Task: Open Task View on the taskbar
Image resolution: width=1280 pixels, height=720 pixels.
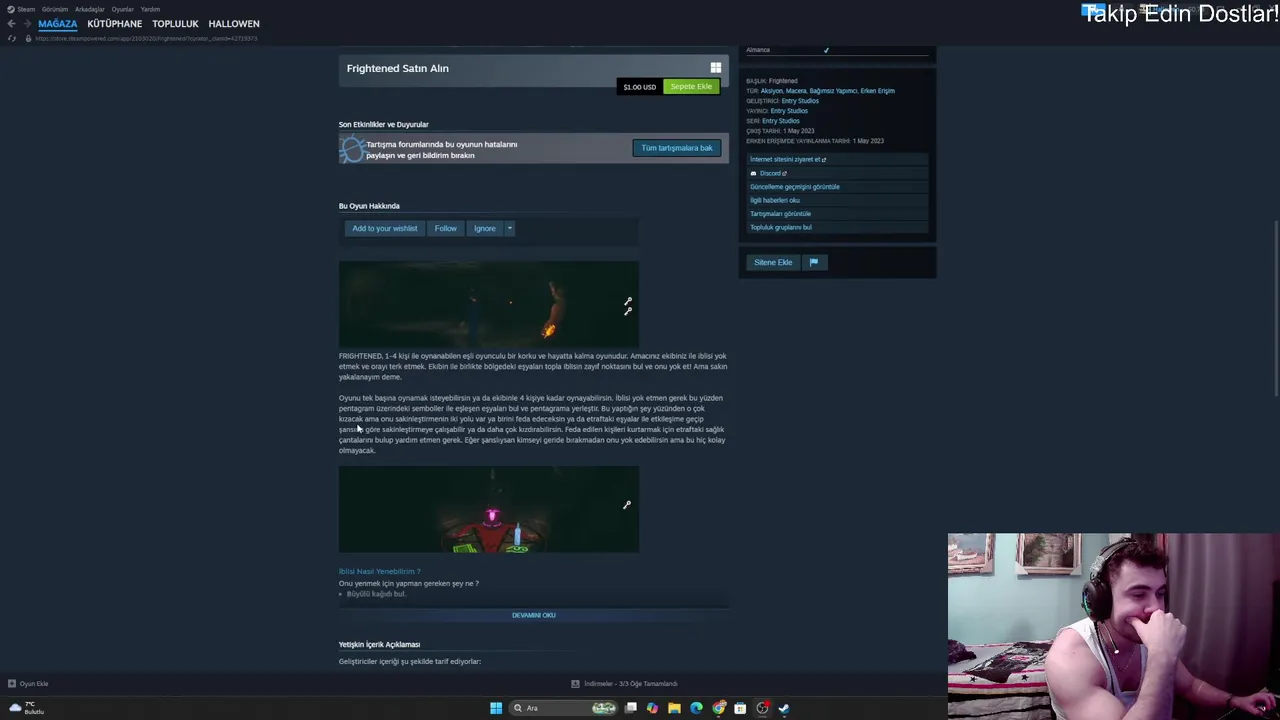Action: tap(631, 708)
